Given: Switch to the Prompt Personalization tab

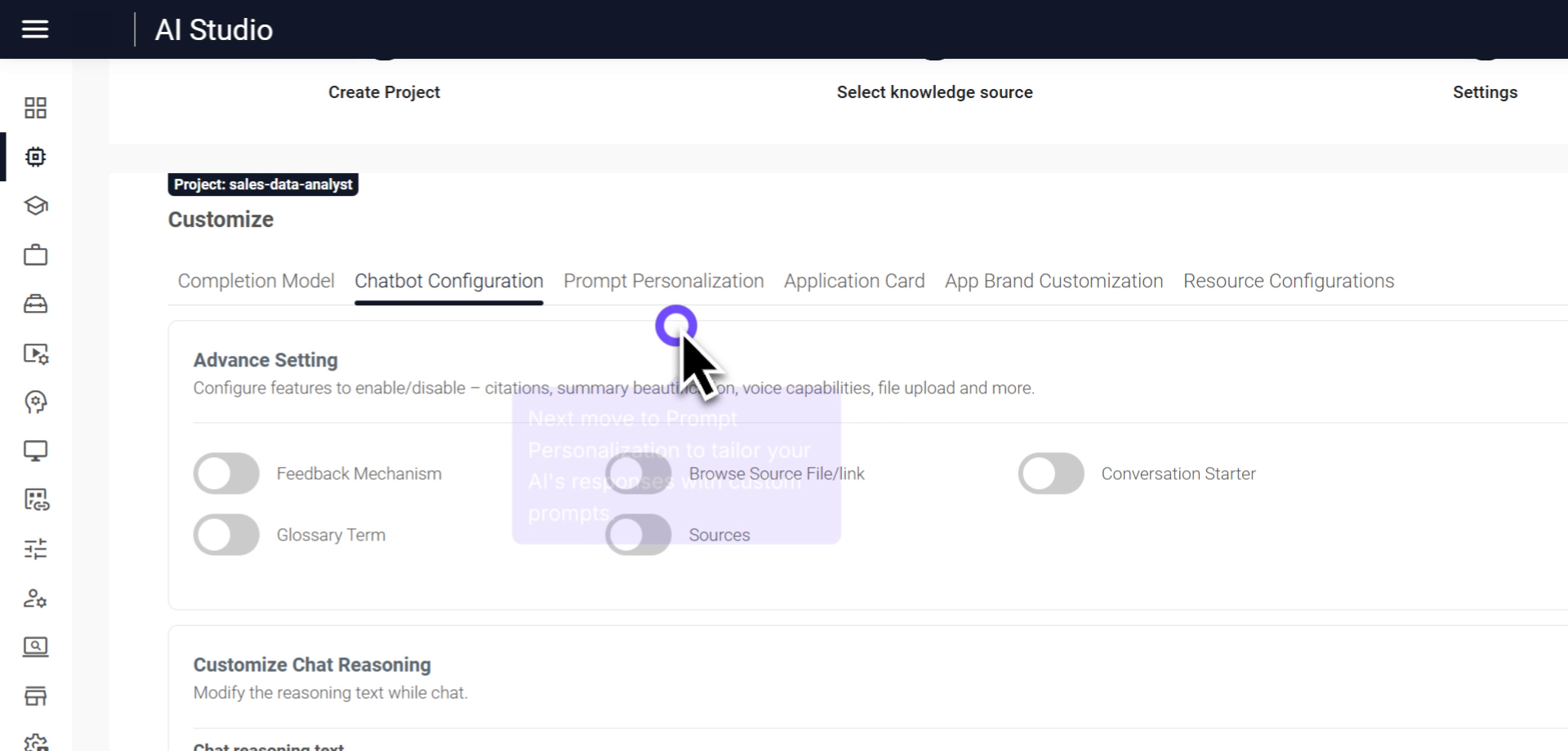Looking at the screenshot, I should (663, 281).
